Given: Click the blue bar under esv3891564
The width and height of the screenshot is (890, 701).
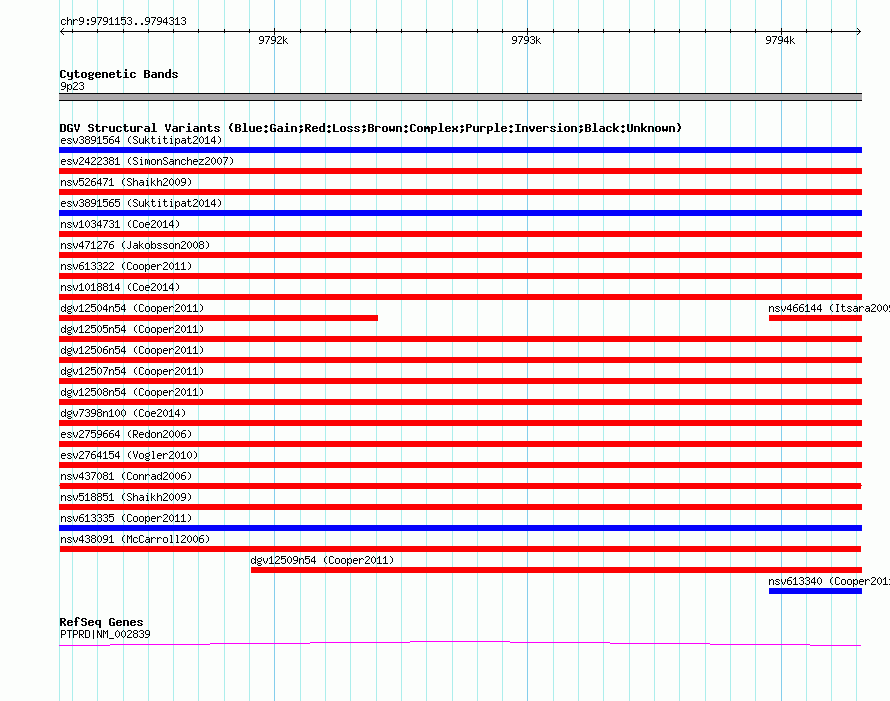Looking at the screenshot, I should click(x=460, y=150).
